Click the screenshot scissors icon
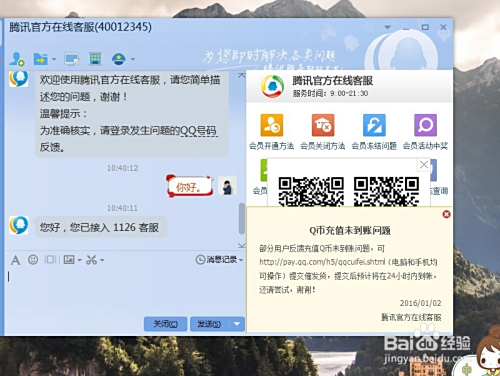 pyautogui.click(x=91, y=260)
